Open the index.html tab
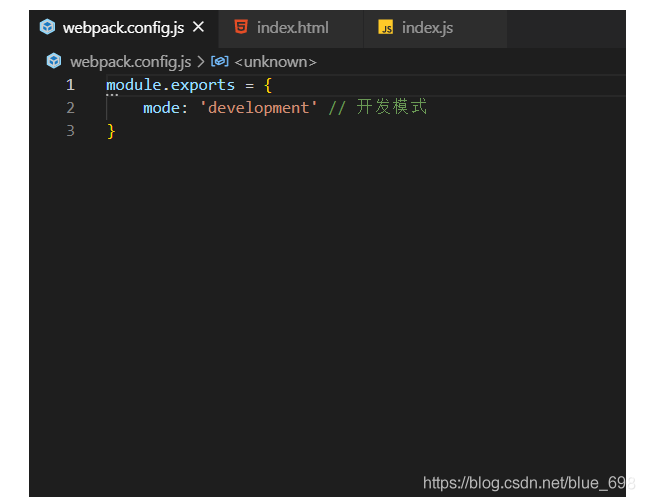This screenshot has width=645, height=502. coord(292,28)
